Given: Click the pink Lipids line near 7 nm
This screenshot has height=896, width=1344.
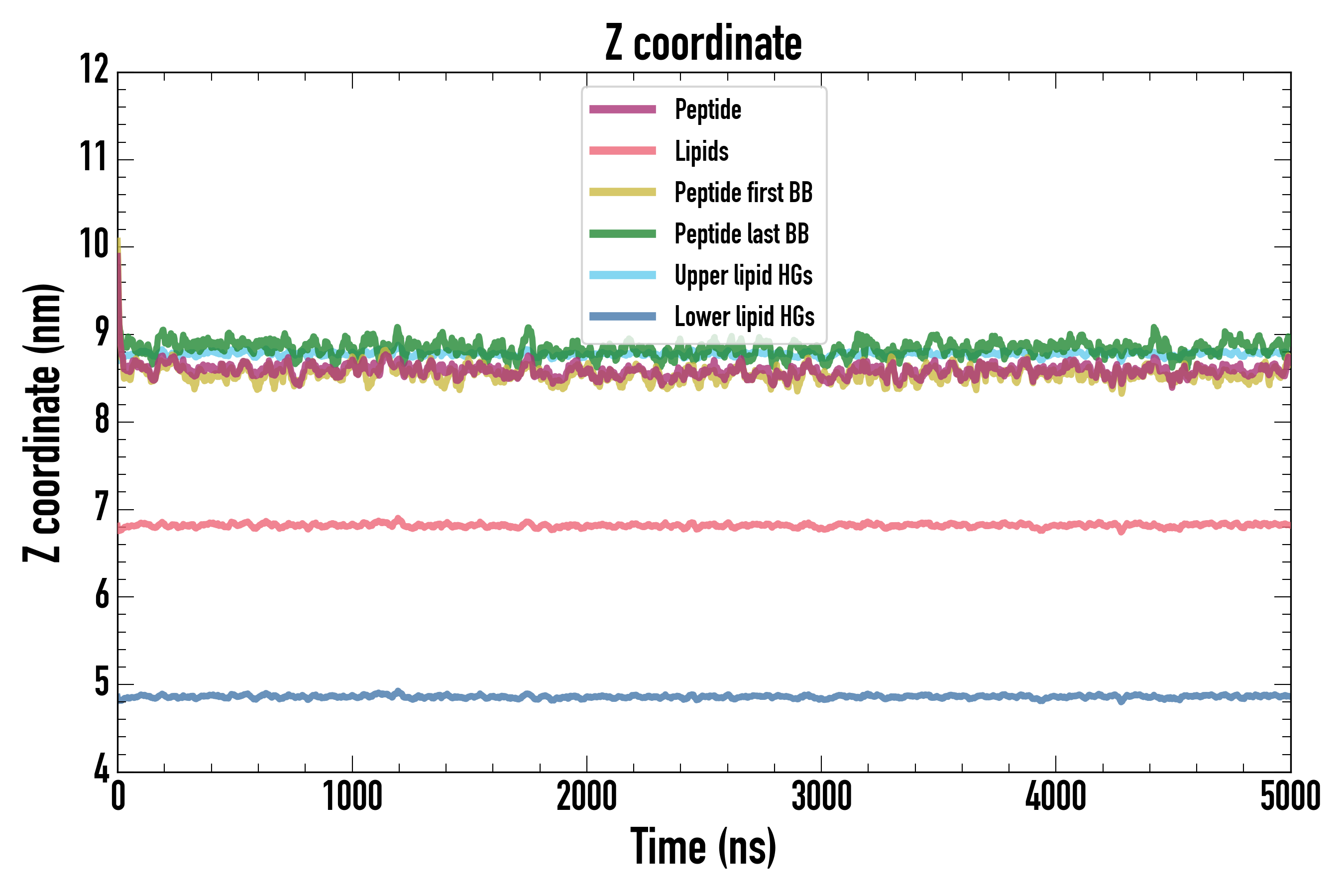Looking at the screenshot, I should [x=571, y=526].
